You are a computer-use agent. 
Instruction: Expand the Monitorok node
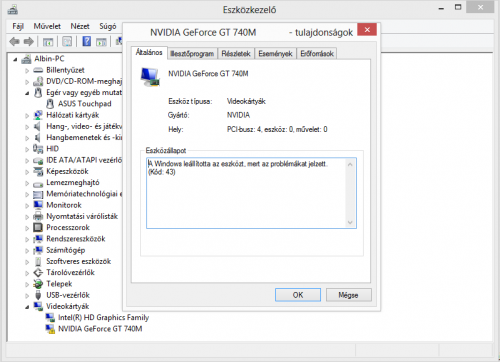[27, 205]
